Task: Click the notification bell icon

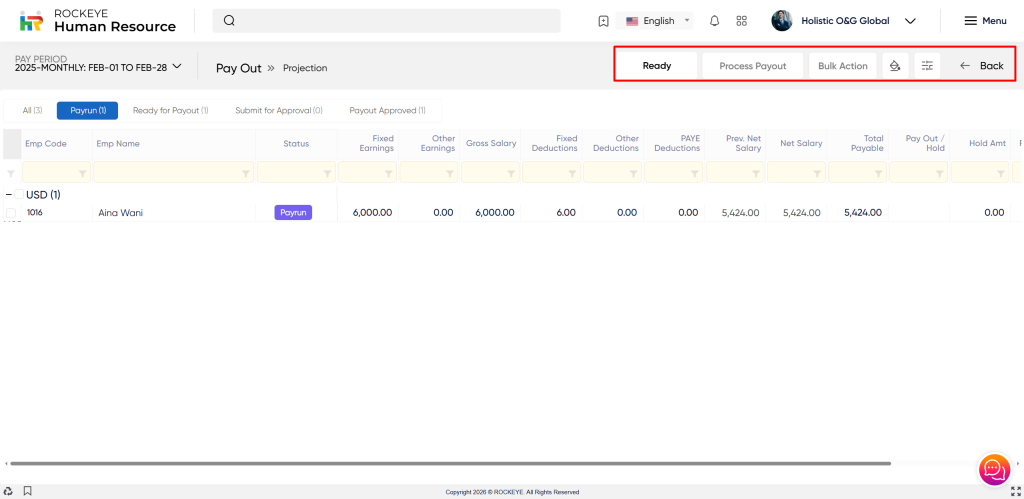Action: click(714, 21)
